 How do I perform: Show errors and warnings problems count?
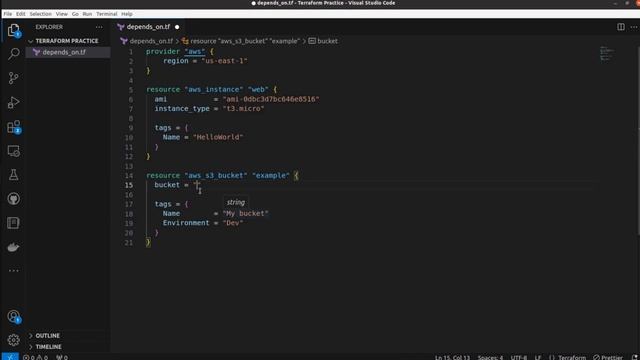tap(35, 357)
